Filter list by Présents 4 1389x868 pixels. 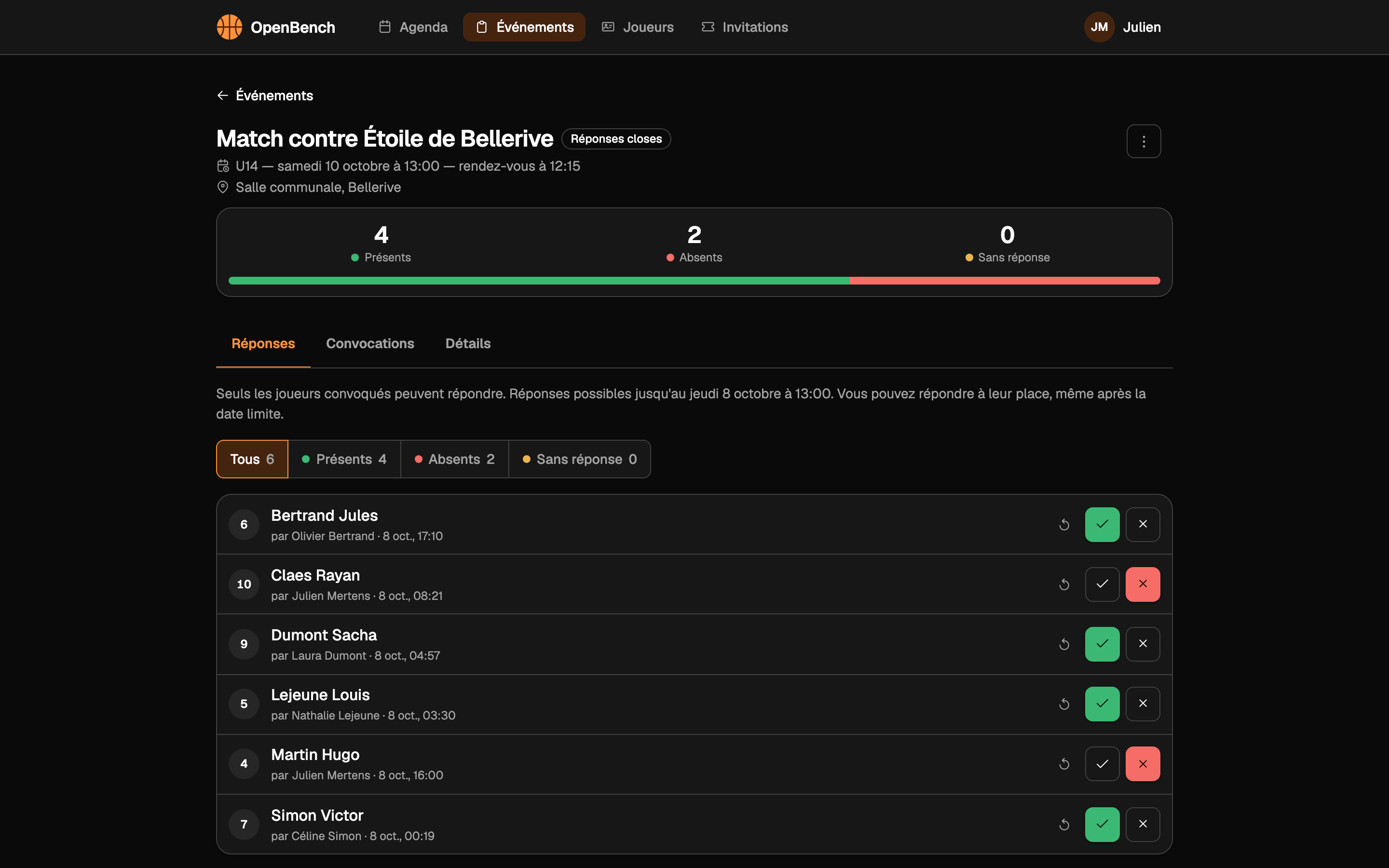(x=344, y=459)
